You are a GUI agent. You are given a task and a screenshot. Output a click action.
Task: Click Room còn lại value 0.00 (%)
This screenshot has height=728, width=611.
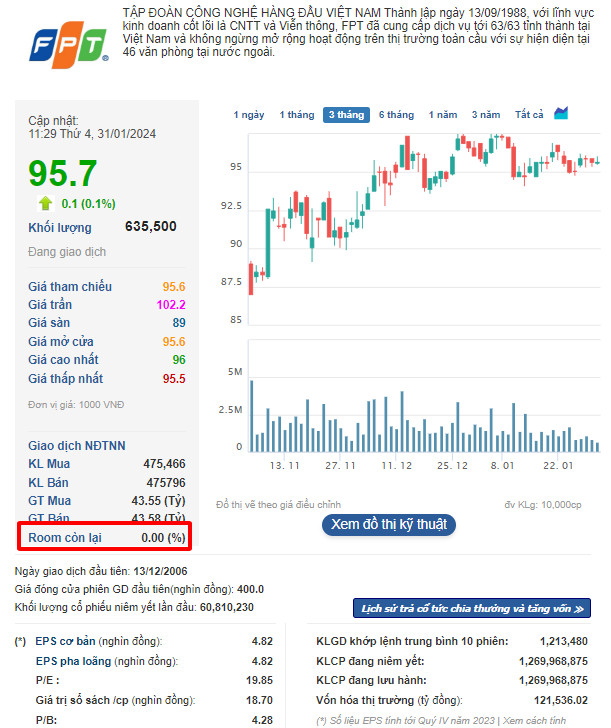pos(163,538)
